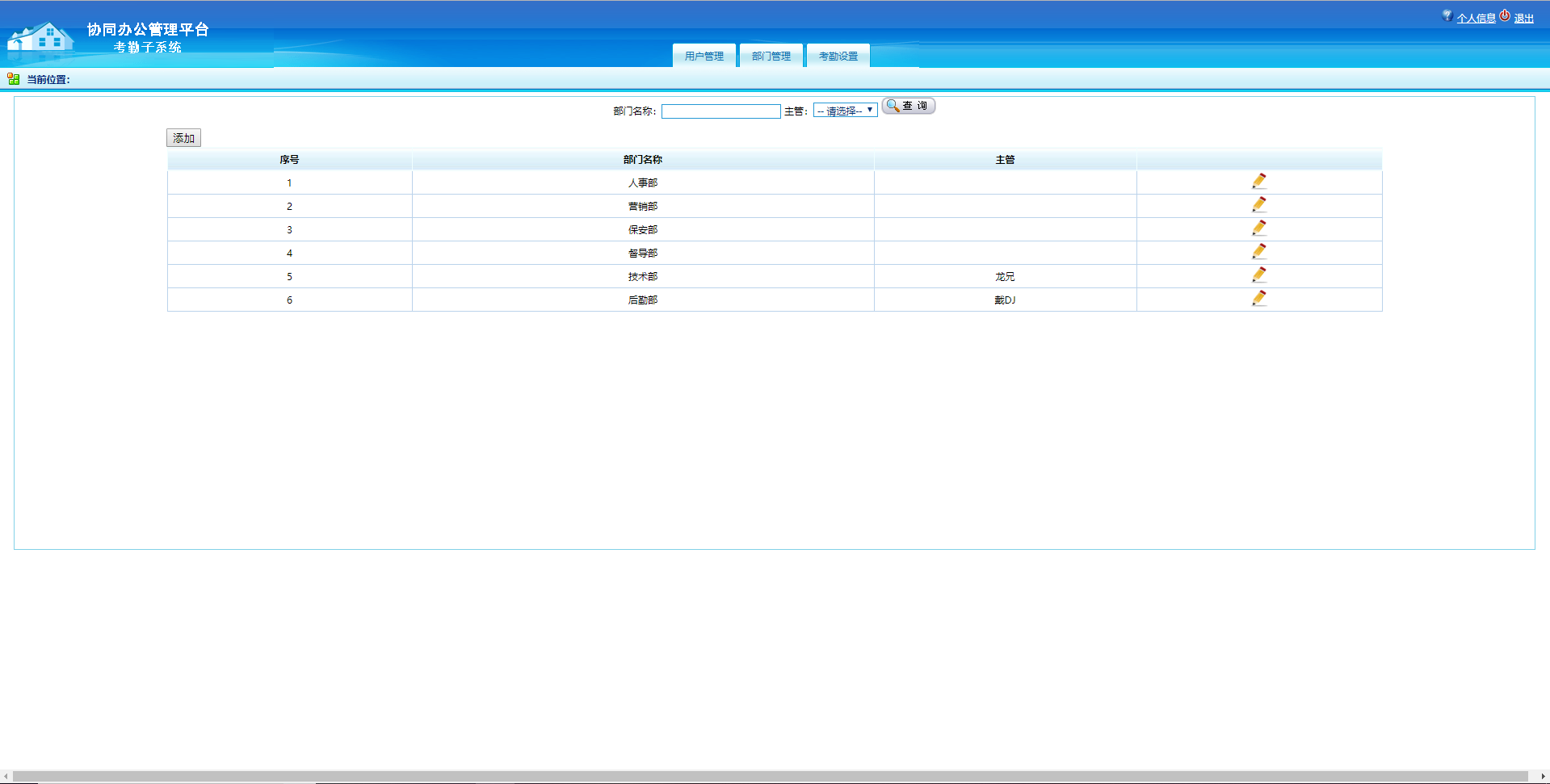Click the 退出 logout link
This screenshot has width=1550, height=784.
pyautogui.click(x=1523, y=19)
